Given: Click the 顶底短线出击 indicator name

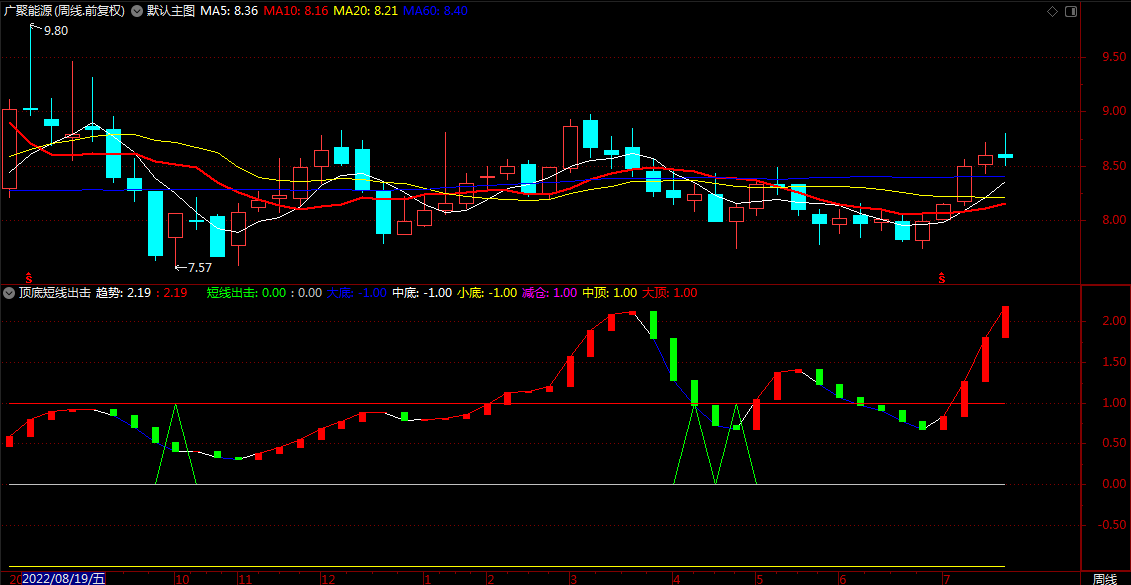Looking at the screenshot, I should (55, 293).
